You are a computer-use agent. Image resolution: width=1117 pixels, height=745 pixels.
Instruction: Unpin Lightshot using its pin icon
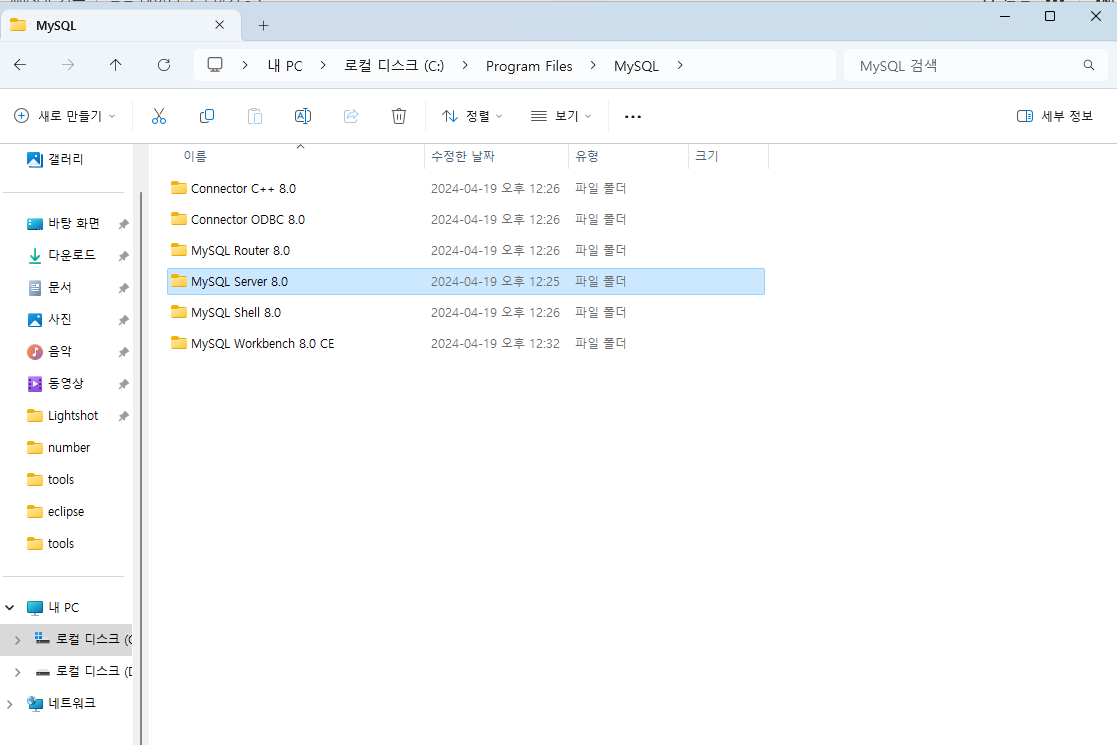coord(123,416)
